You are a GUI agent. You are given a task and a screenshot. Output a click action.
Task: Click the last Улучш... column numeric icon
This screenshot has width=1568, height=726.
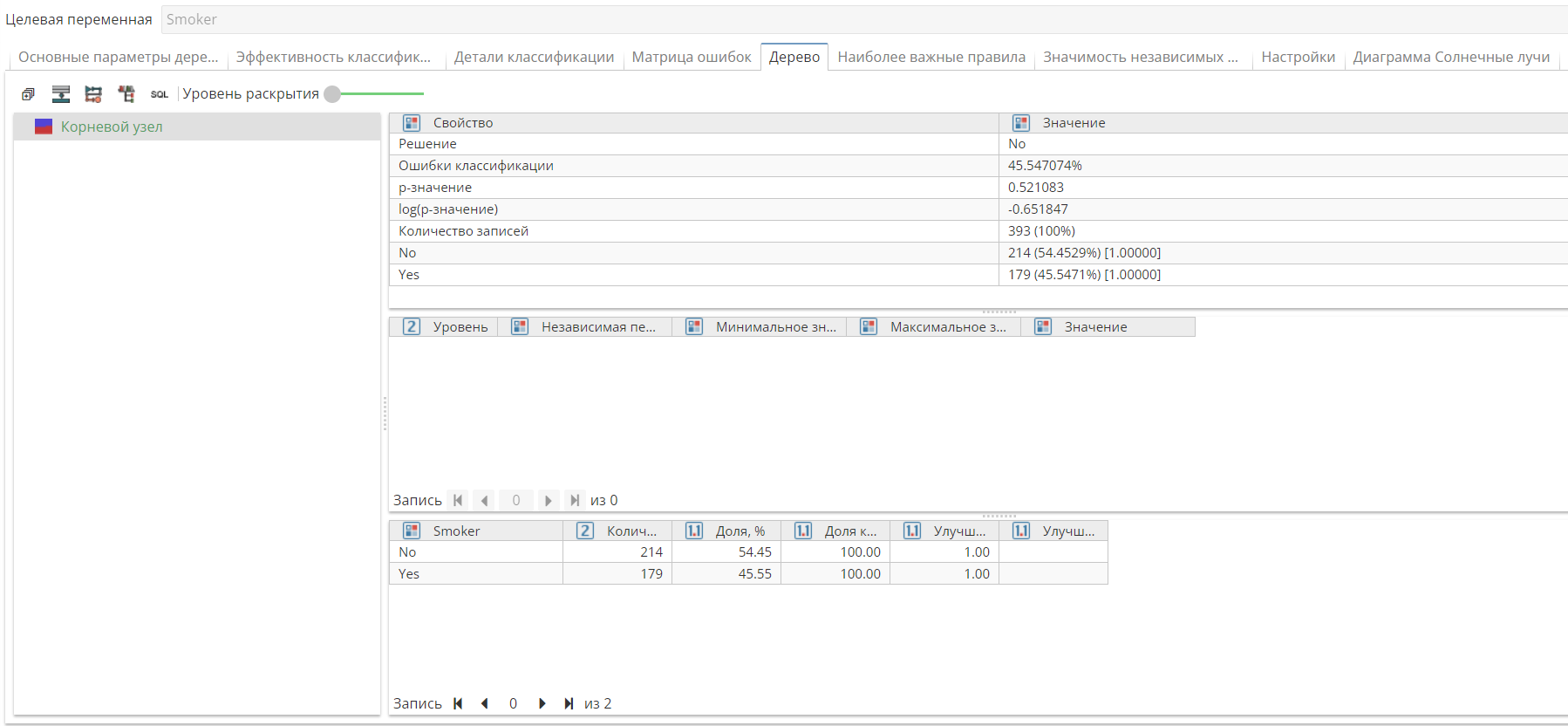click(x=1021, y=531)
